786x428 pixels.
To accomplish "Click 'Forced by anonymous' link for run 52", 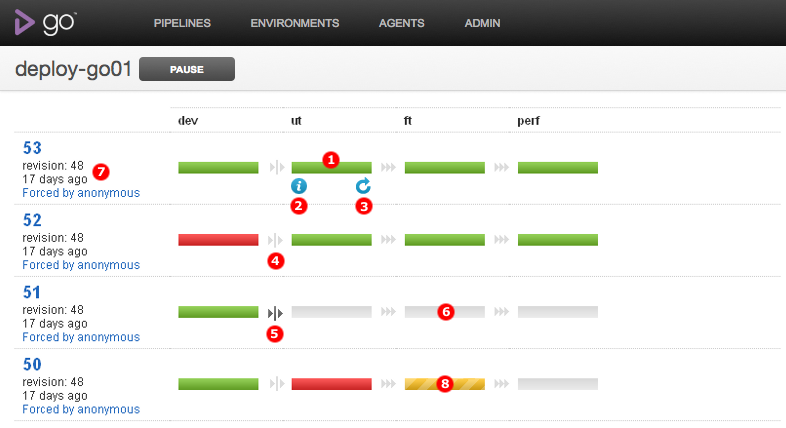I will click(80, 265).
